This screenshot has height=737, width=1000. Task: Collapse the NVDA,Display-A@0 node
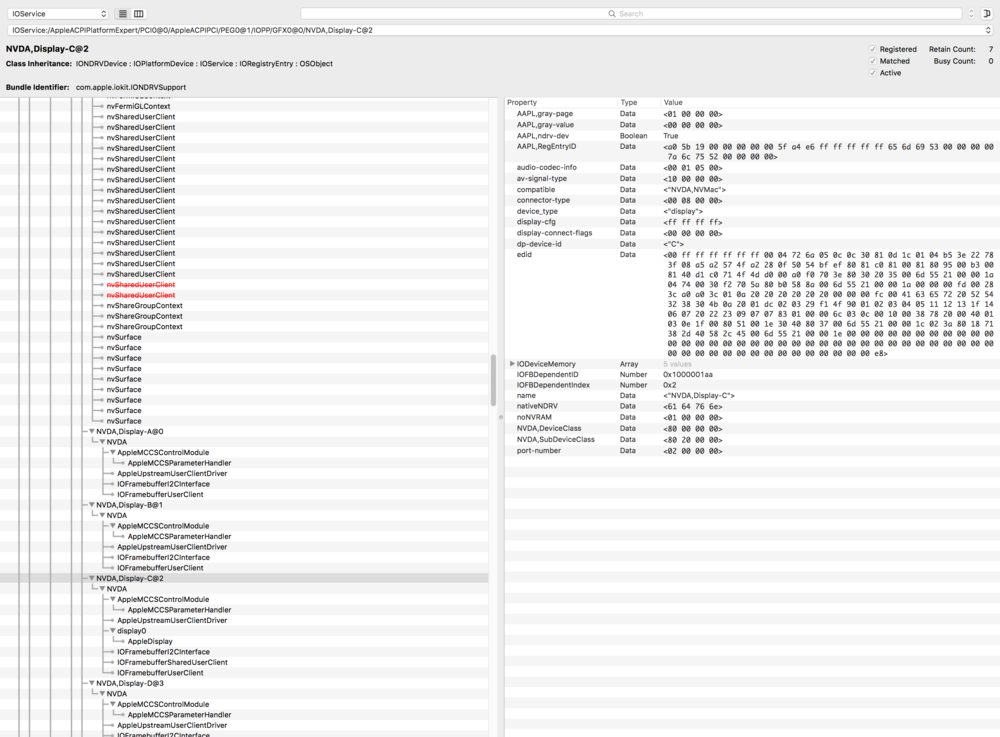(x=91, y=432)
